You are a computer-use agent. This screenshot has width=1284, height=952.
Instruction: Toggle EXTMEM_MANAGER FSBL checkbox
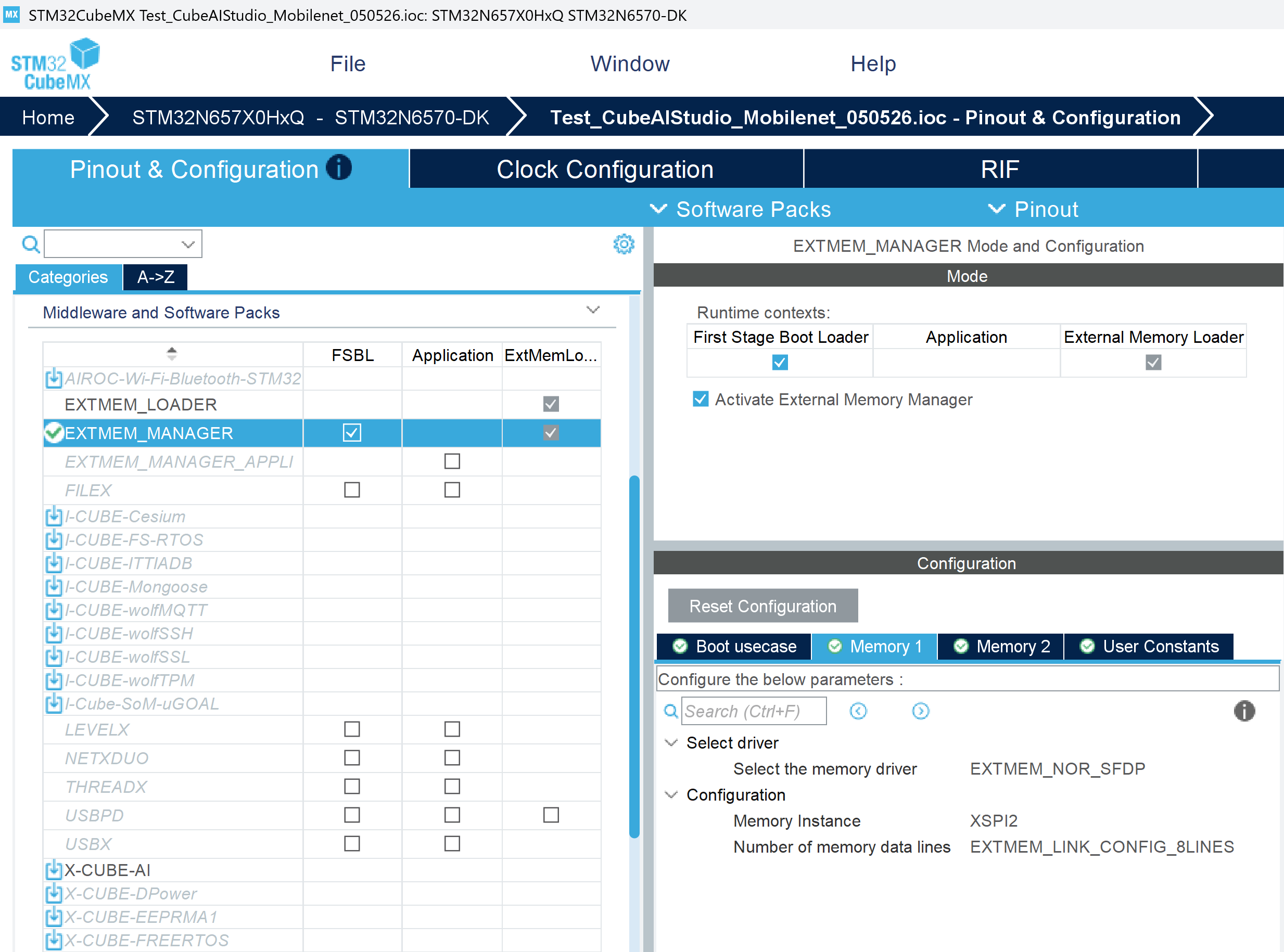352,433
